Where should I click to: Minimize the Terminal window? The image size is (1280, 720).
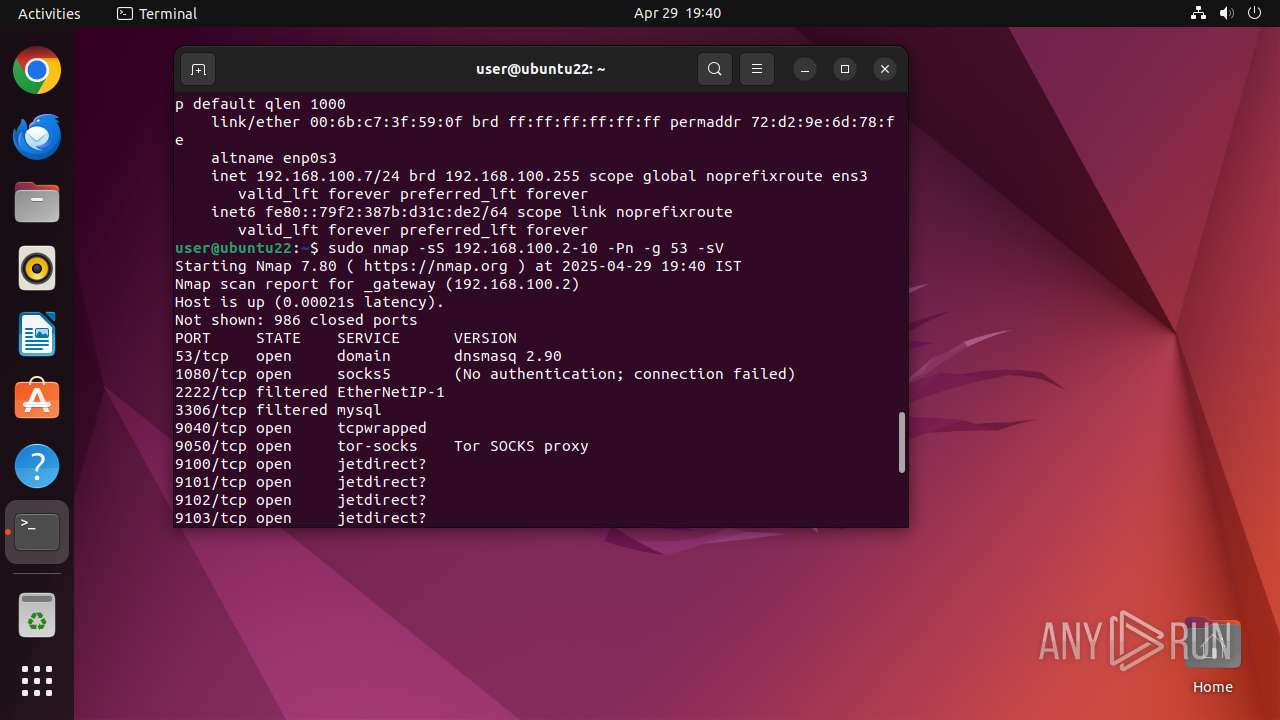coord(805,69)
